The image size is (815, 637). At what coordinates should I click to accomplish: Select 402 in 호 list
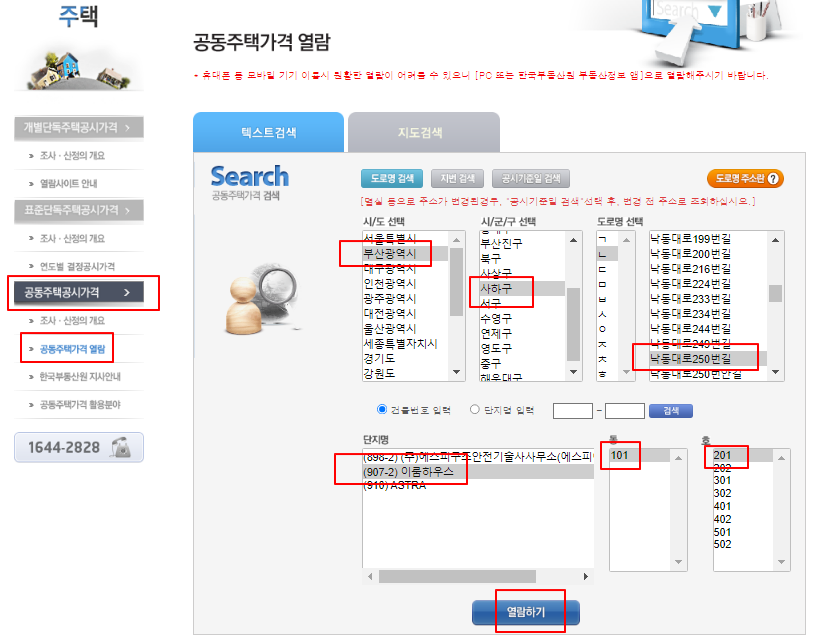click(743, 519)
